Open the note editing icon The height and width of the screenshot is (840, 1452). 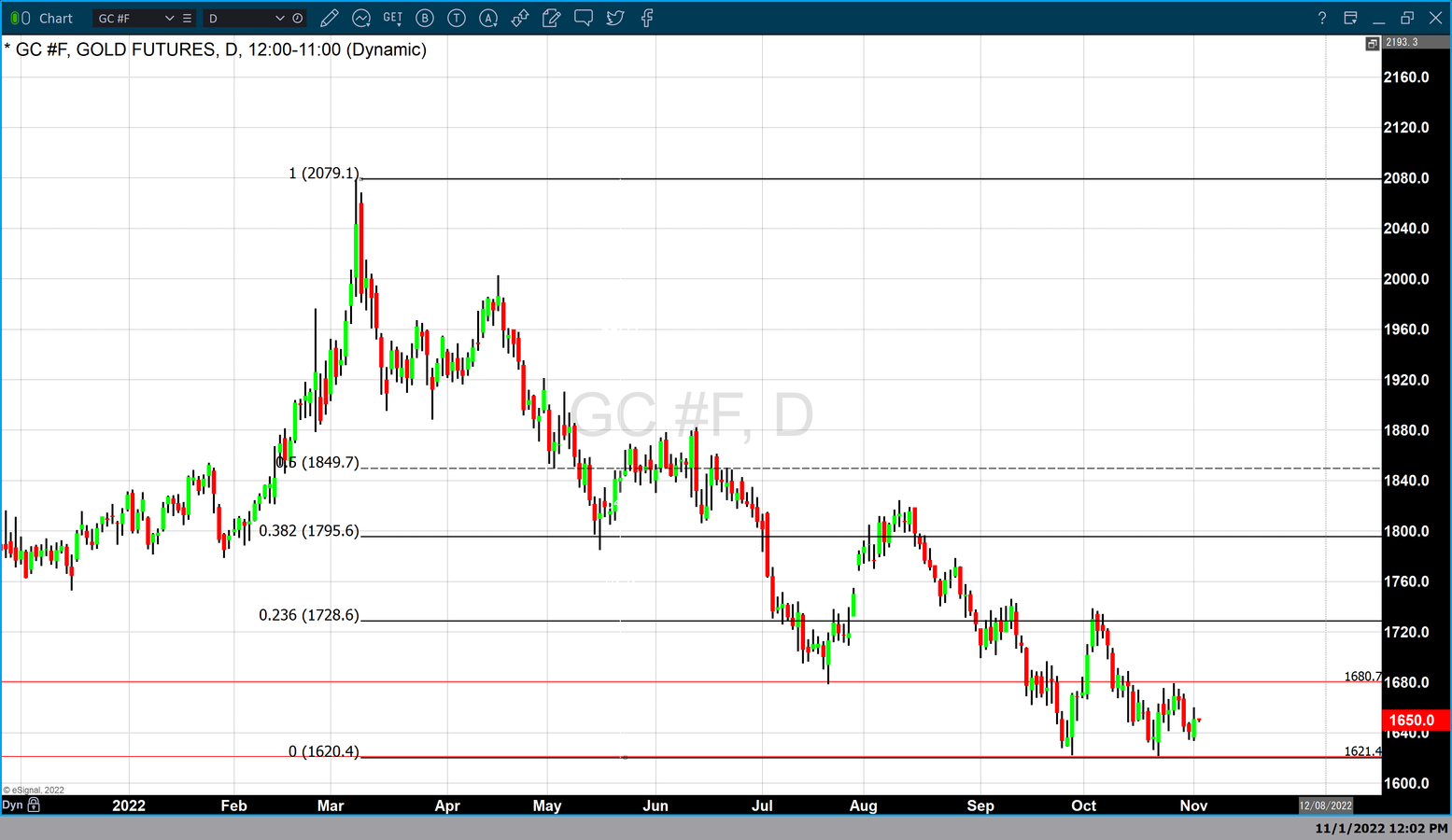point(552,18)
